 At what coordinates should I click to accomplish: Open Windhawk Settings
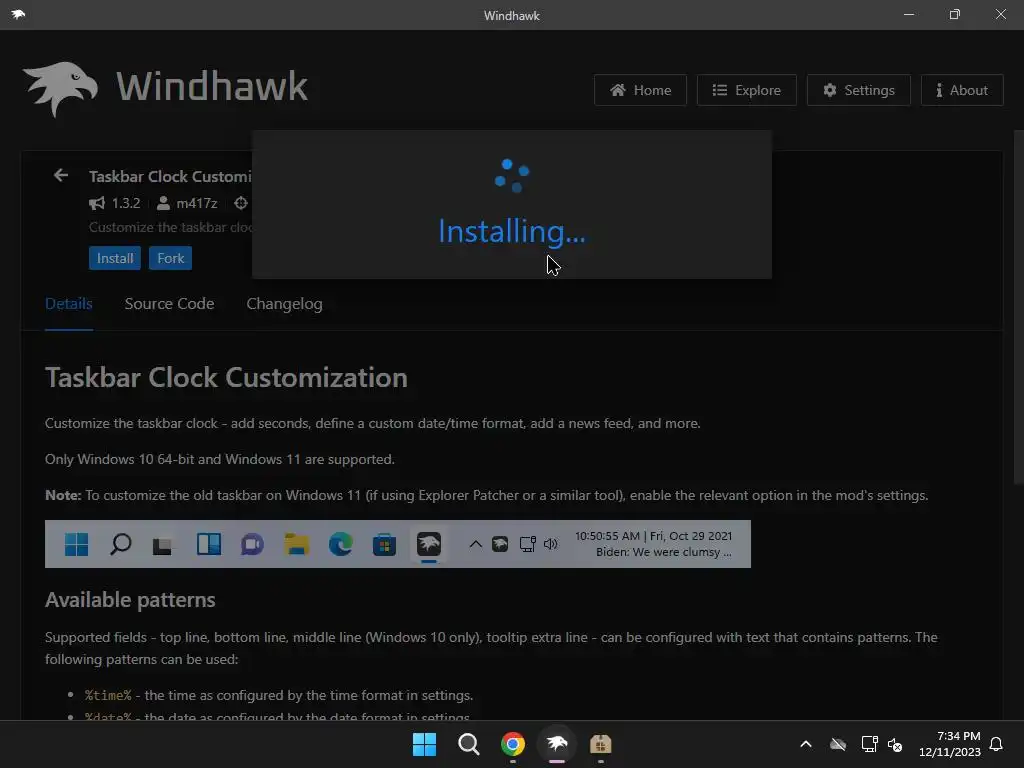pyautogui.click(x=858, y=90)
